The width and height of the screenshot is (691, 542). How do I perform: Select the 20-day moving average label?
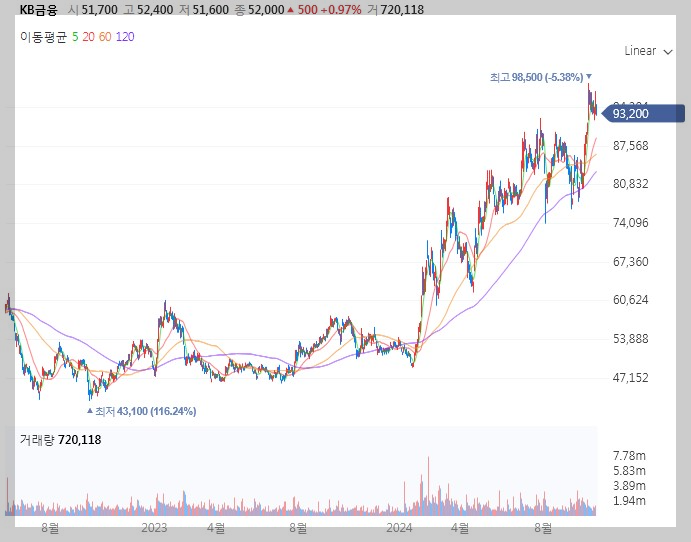click(88, 37)
